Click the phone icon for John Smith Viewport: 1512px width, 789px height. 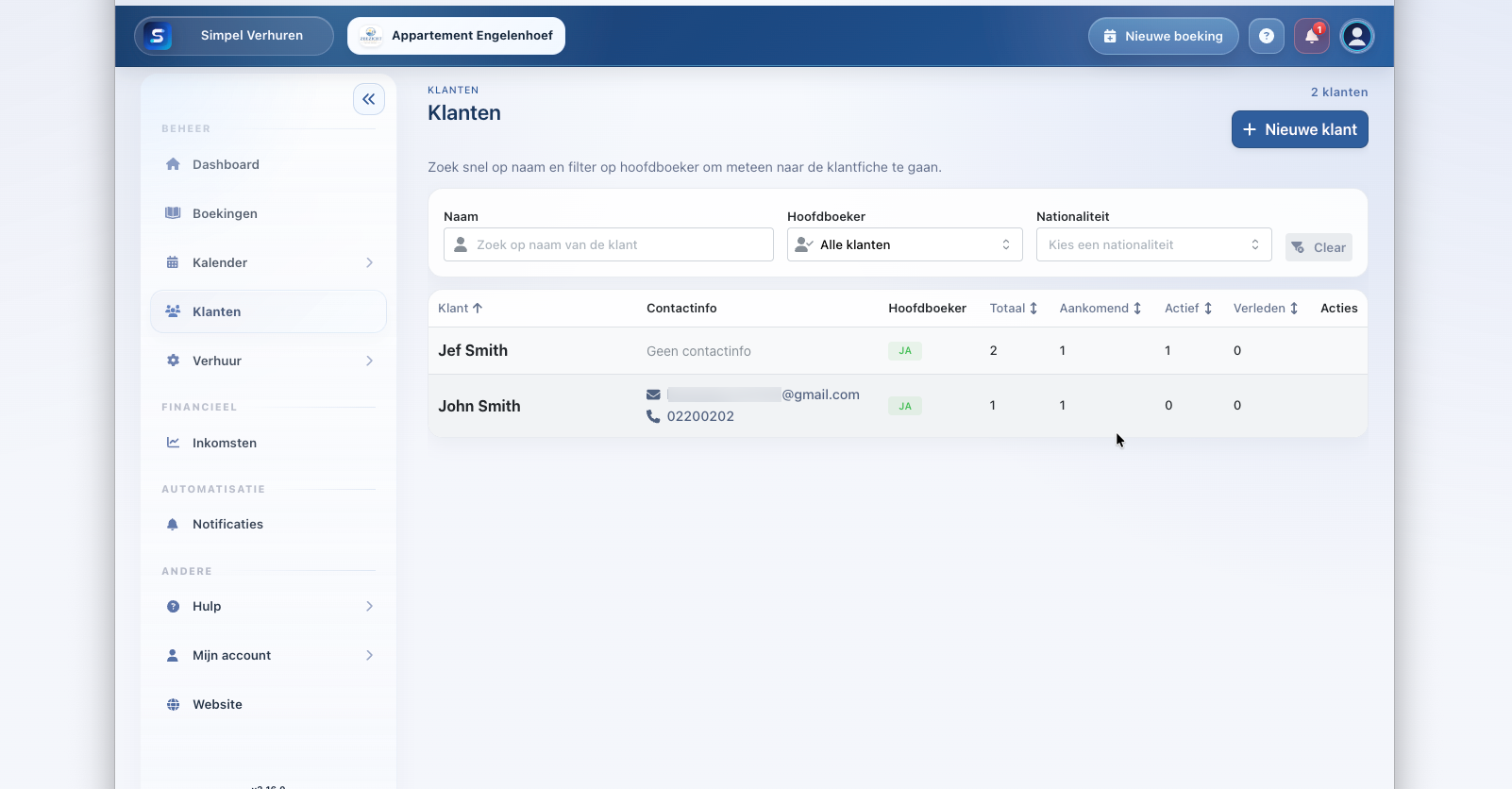[653, 416]
